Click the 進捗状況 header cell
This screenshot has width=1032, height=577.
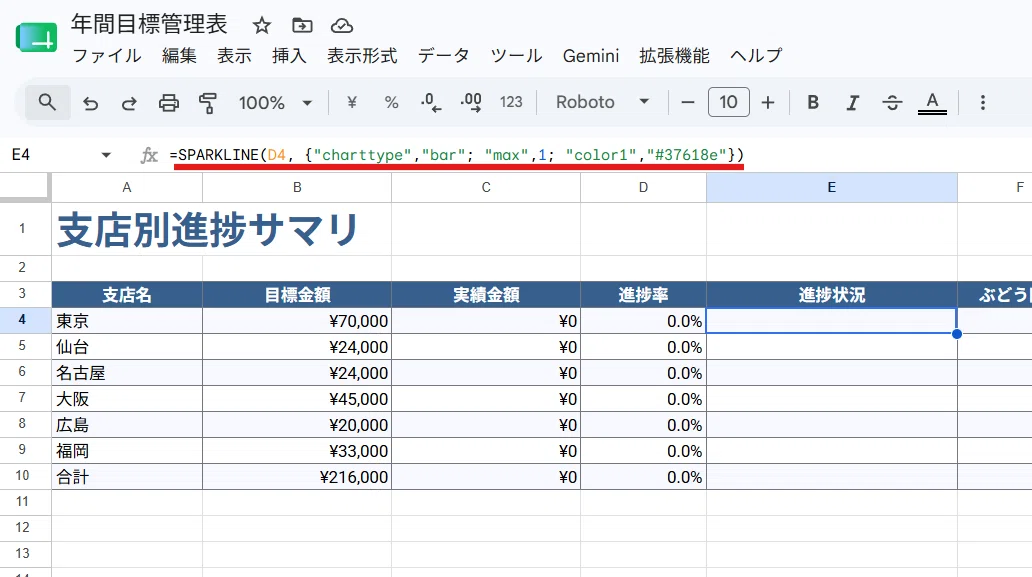832,295
